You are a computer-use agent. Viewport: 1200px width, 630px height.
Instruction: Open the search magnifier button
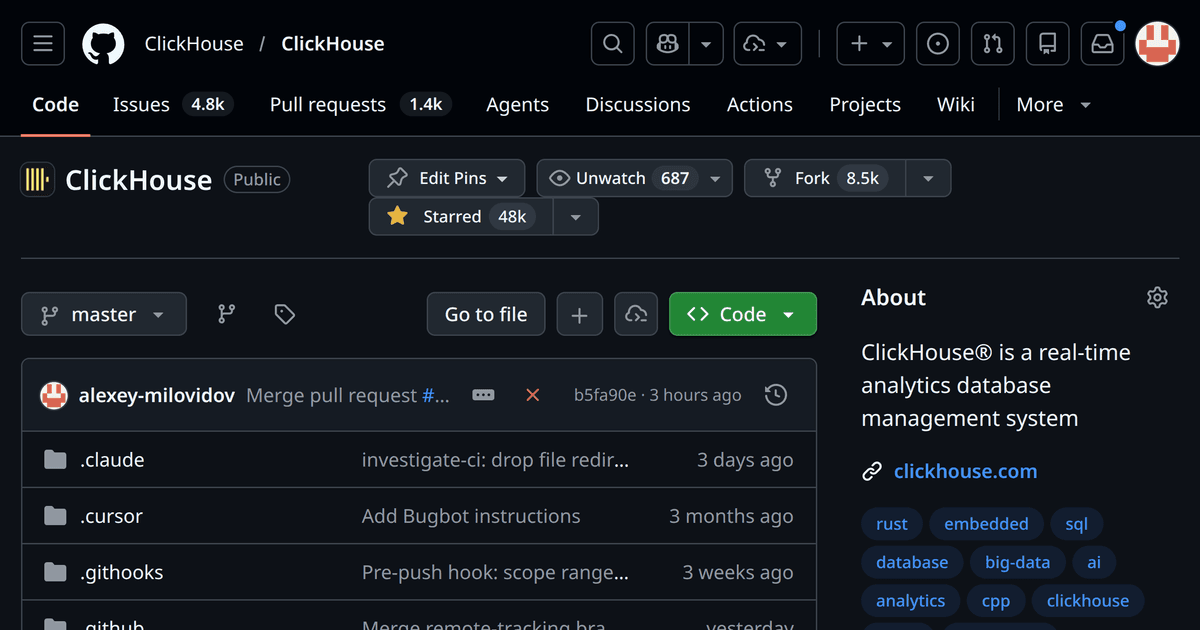(x=613, y=44)
